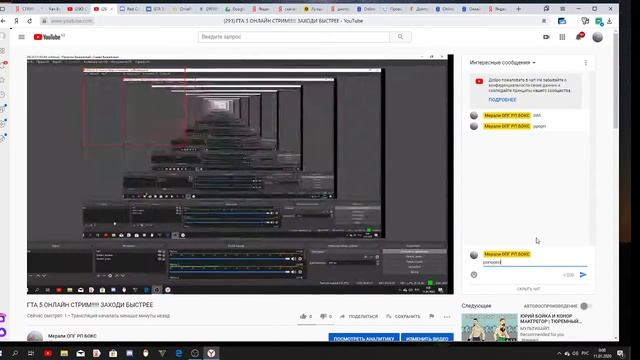
Task: Send the typed chat message
Action: 583,275
